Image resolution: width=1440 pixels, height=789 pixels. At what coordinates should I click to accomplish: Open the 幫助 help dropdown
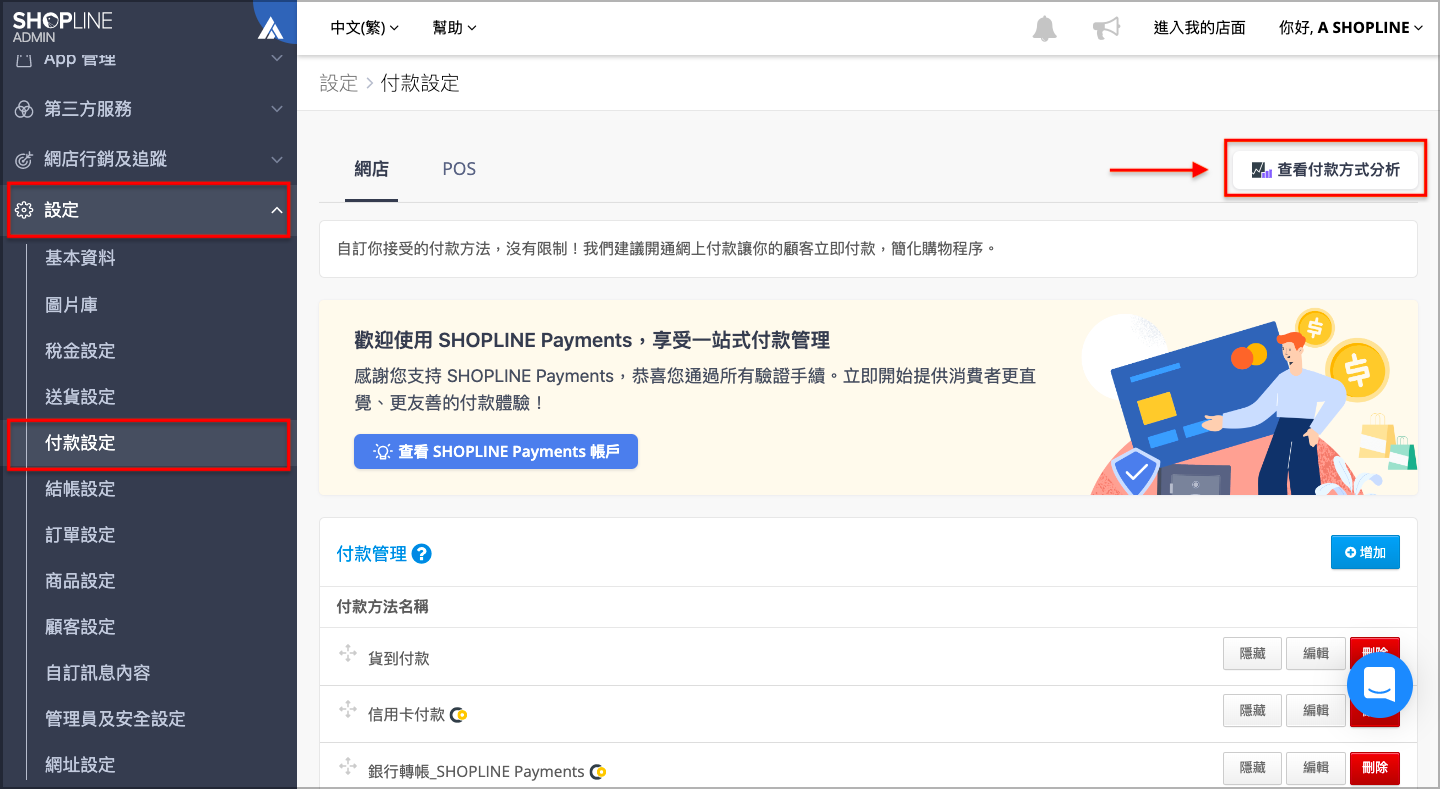454,28
